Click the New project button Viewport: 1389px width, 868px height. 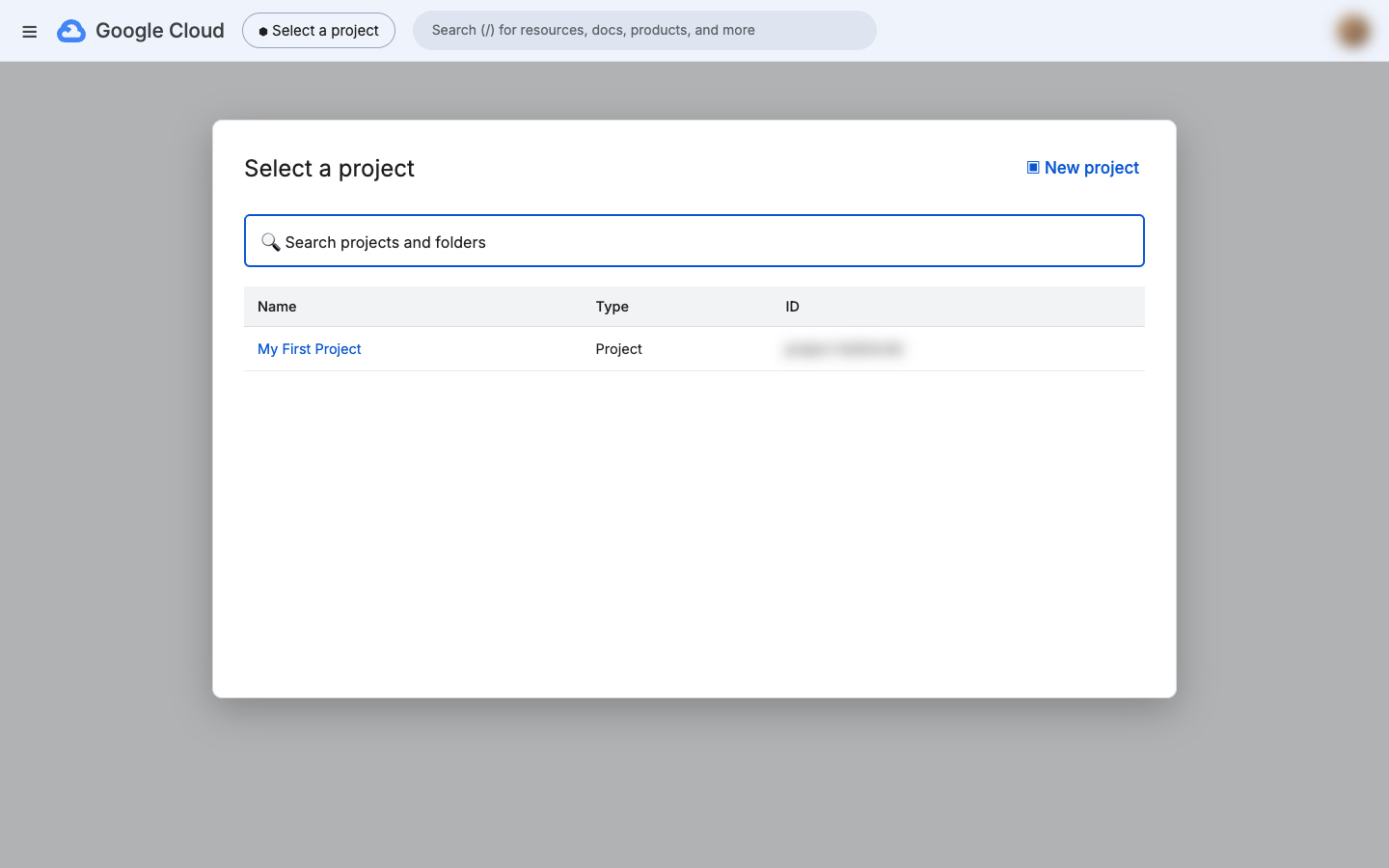1082,168
